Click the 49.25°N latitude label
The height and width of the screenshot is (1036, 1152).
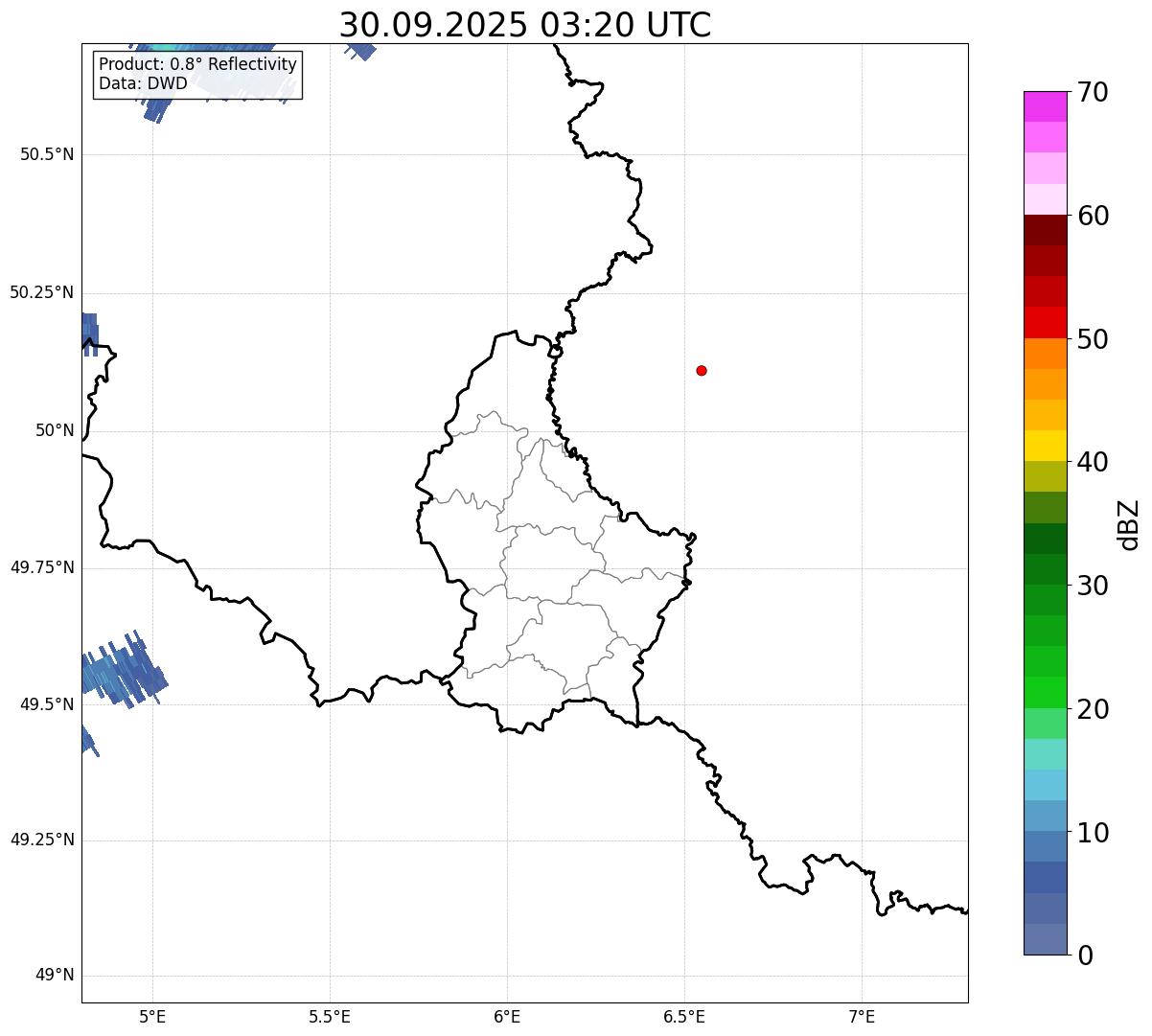[x=42, y=840]
